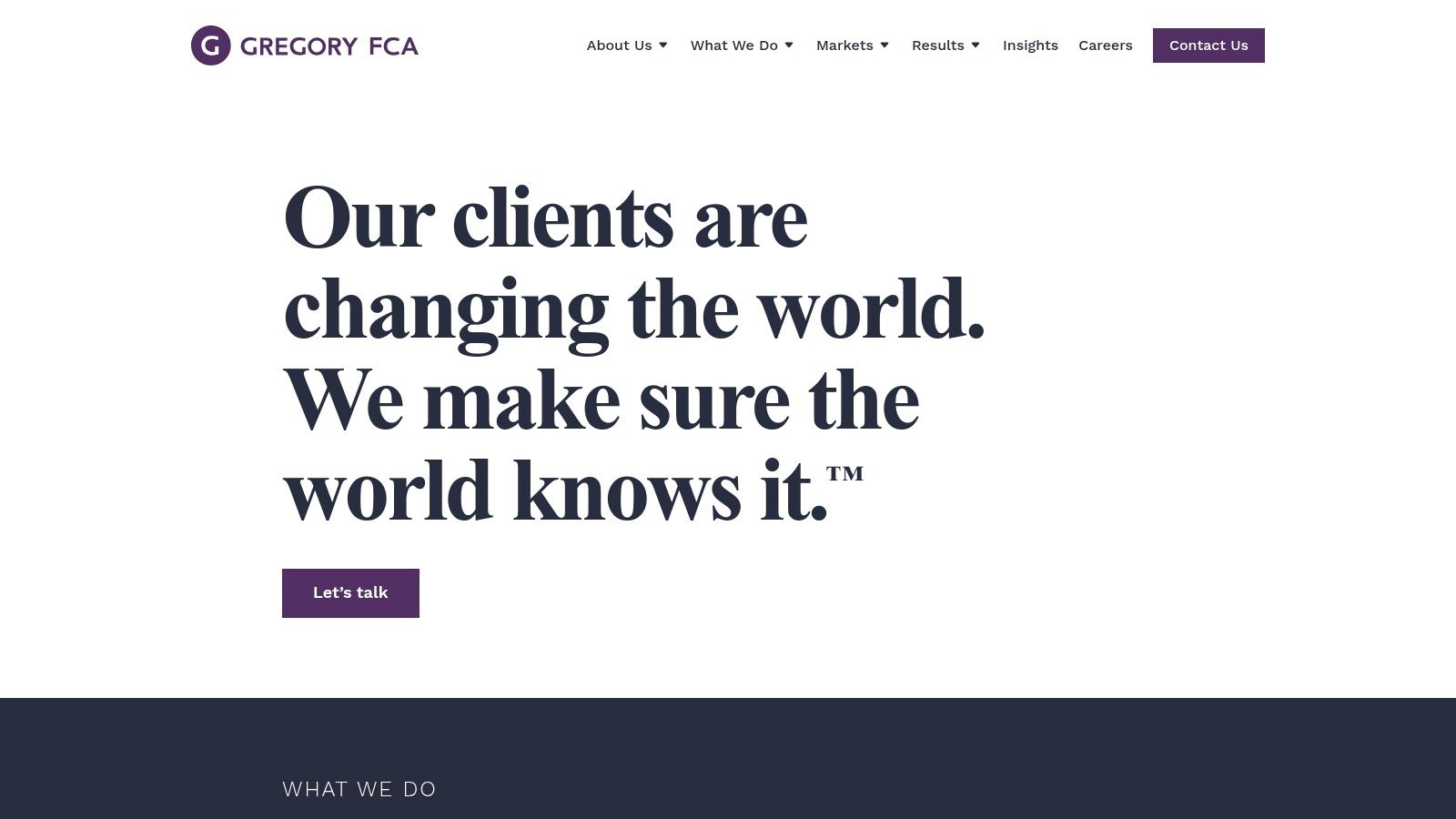Click the Let's talk button
Image resolution: width=1456 pixels, height=819 pixels.
click(x=350, y=593)
